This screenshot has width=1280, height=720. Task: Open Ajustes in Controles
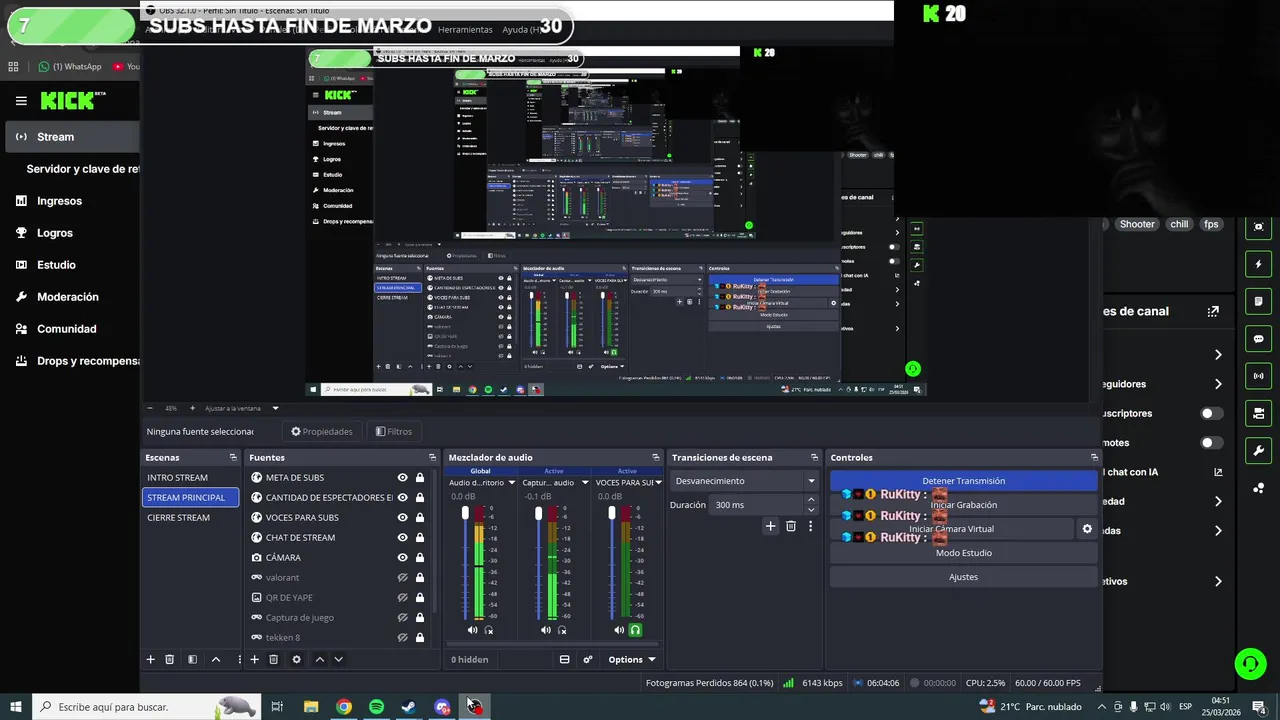[x=964, y=577]
